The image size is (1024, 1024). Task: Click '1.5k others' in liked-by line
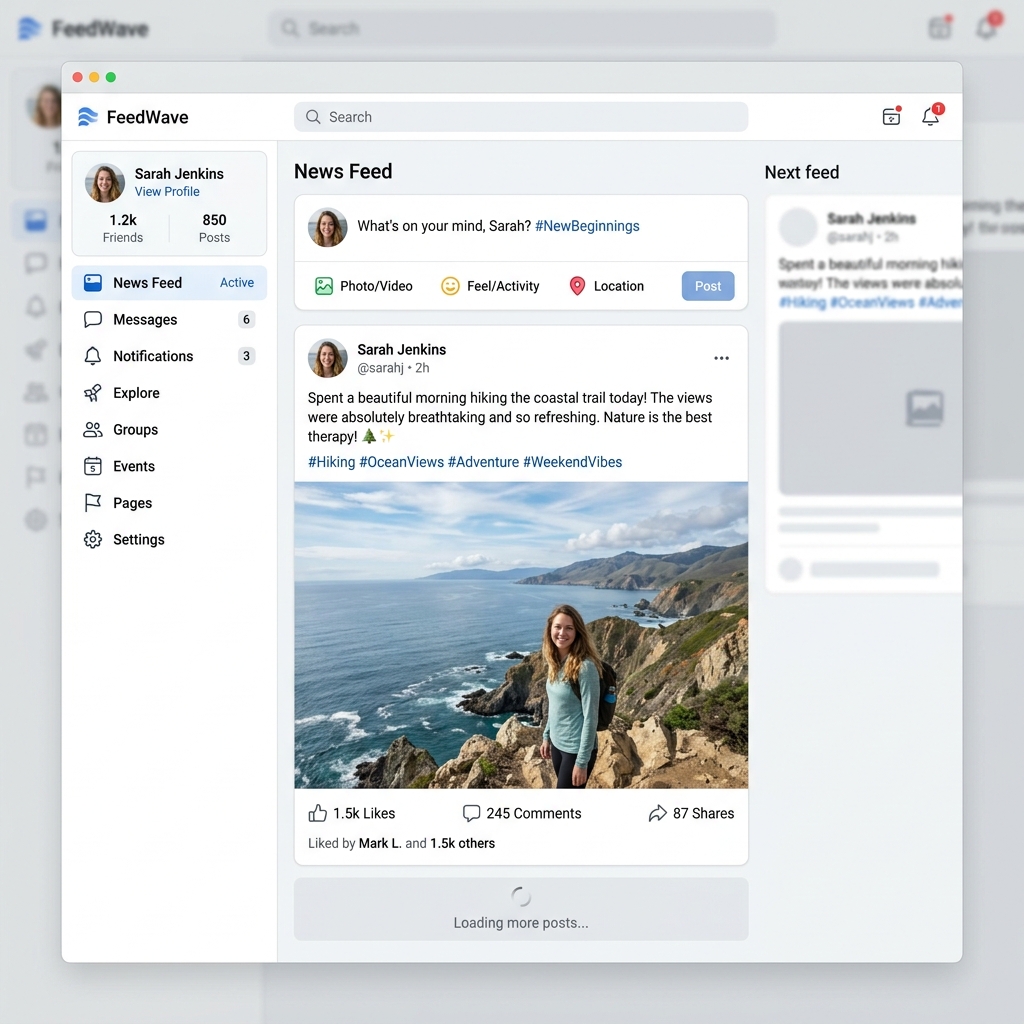click(x=462, y=843)
